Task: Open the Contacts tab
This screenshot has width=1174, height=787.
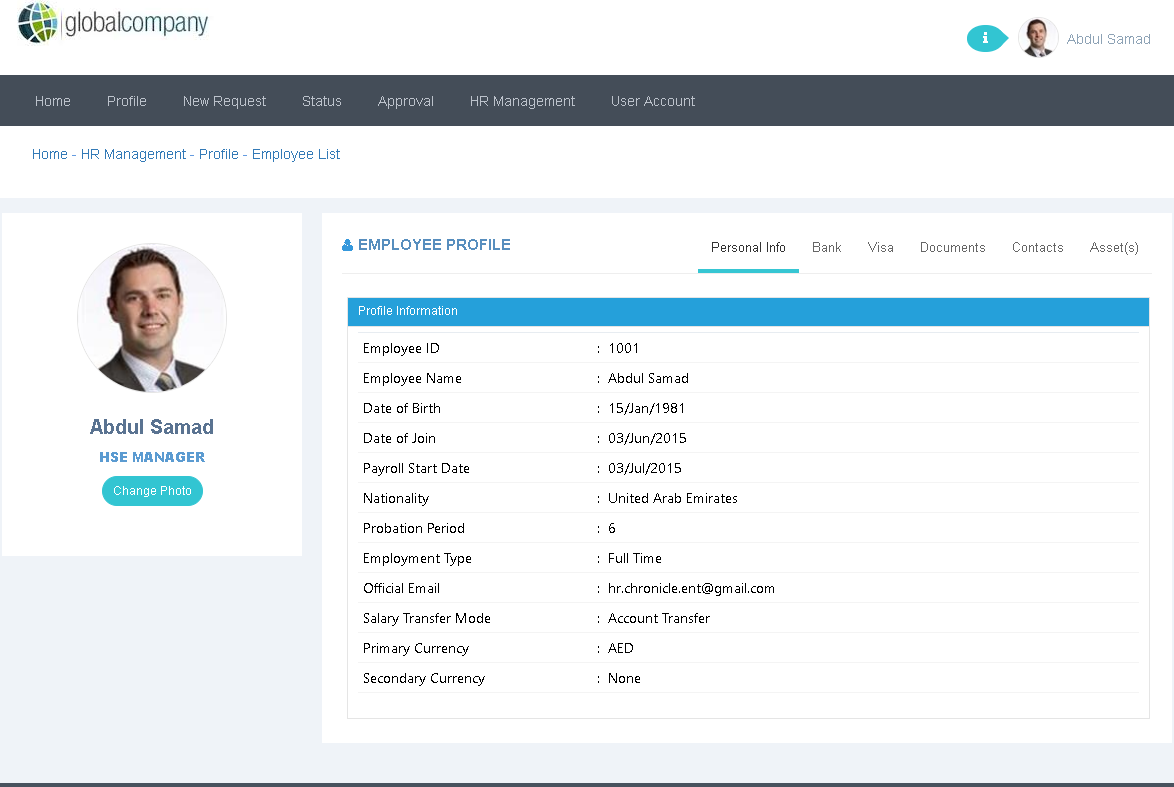Action: pos(1037,247)
